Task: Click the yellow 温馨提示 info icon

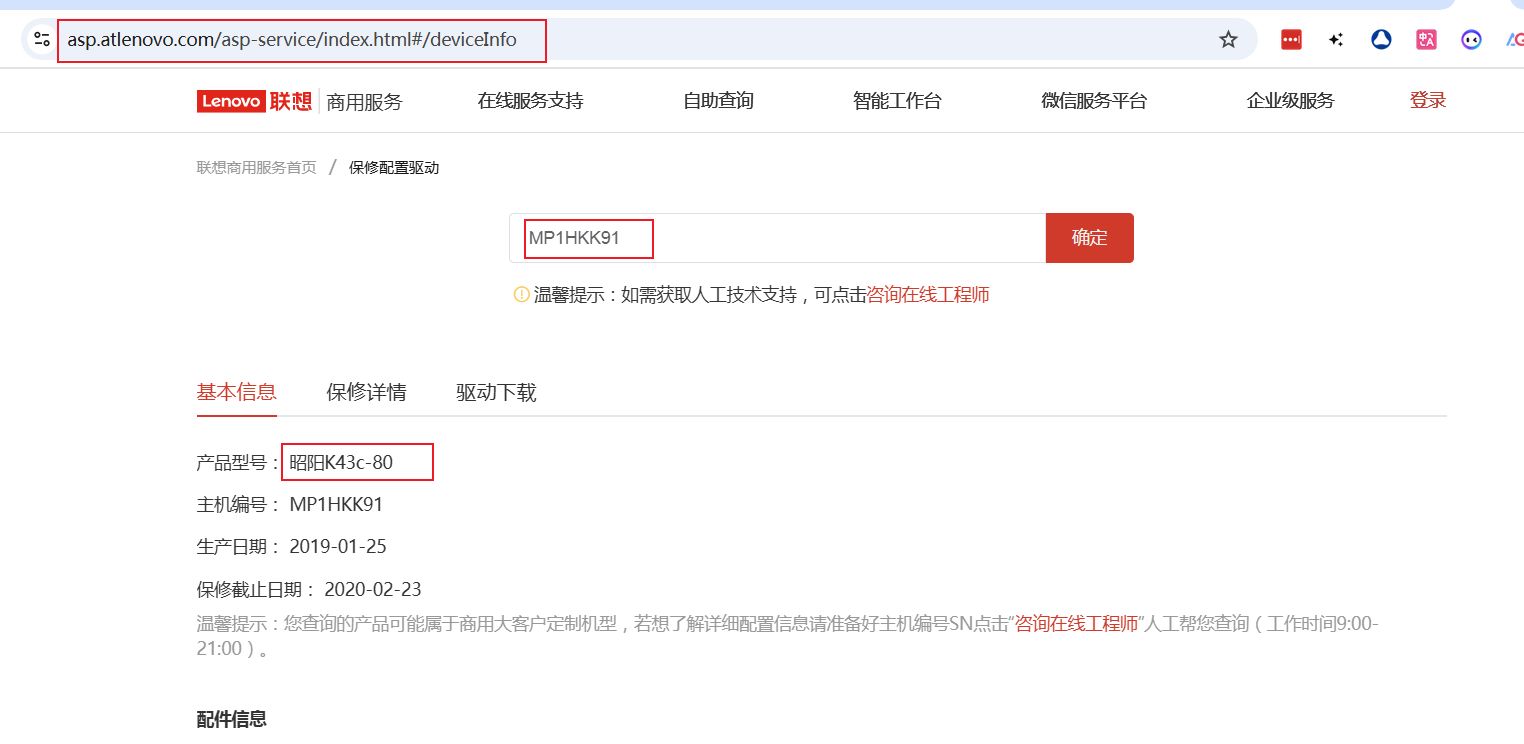Action: click(x=521, y=295)
